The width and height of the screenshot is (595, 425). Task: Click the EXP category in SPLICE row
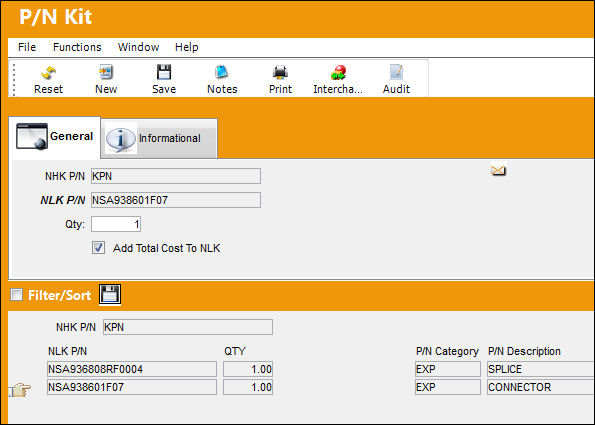[448, 369]
